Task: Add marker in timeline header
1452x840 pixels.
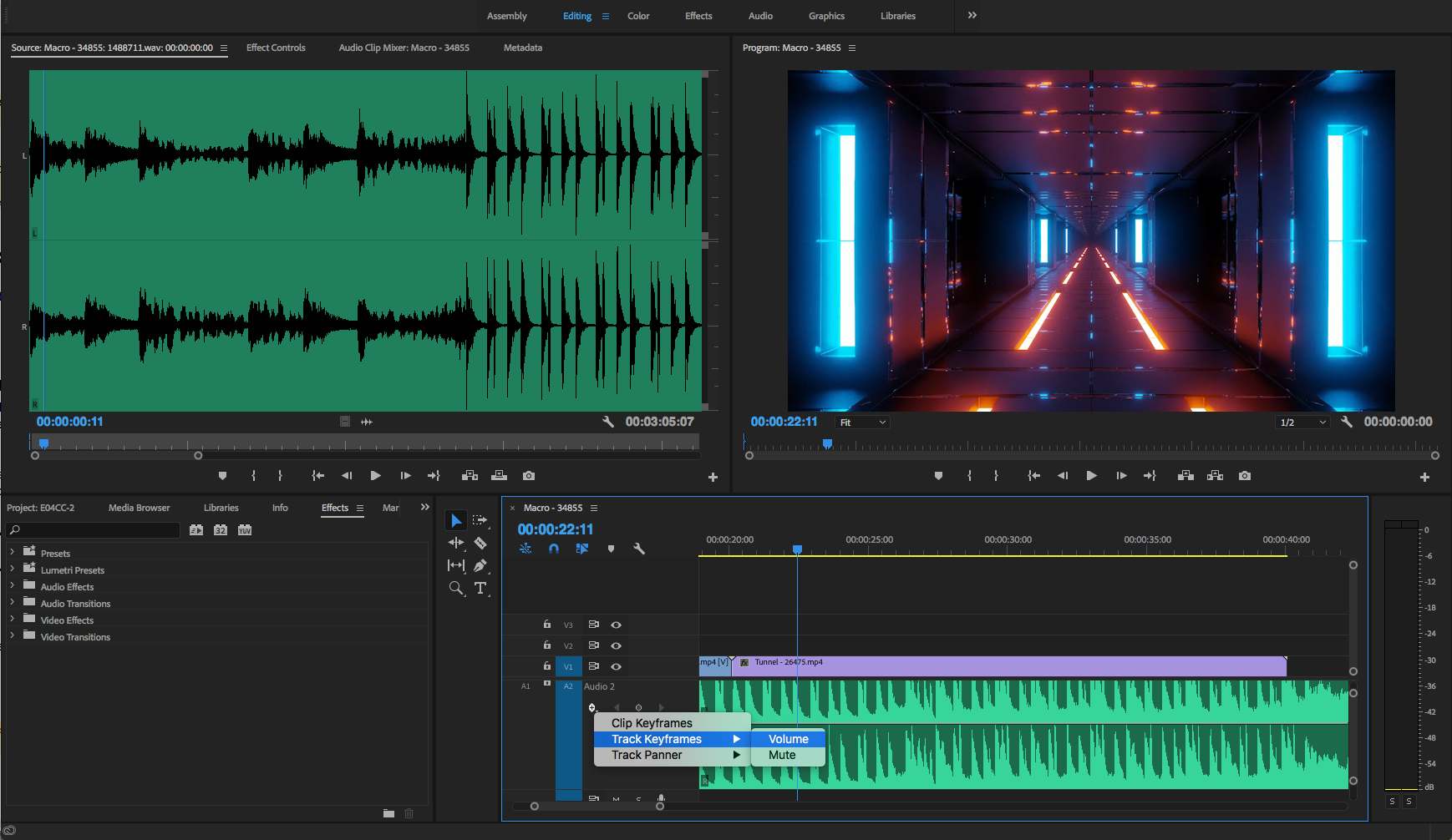Action: [x=611, y=549]
